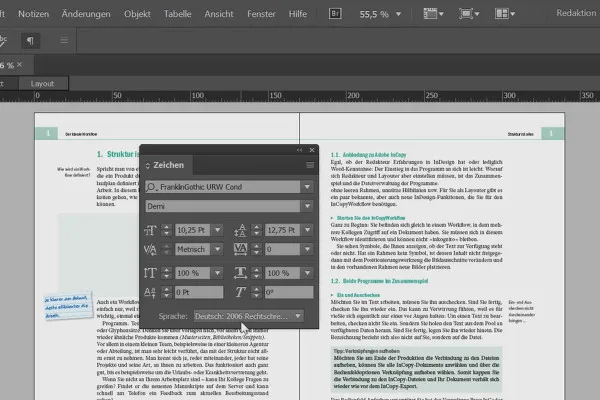Click the vertical scale stepper arrows
Screen dimensions: 600x400
point(166,273)
